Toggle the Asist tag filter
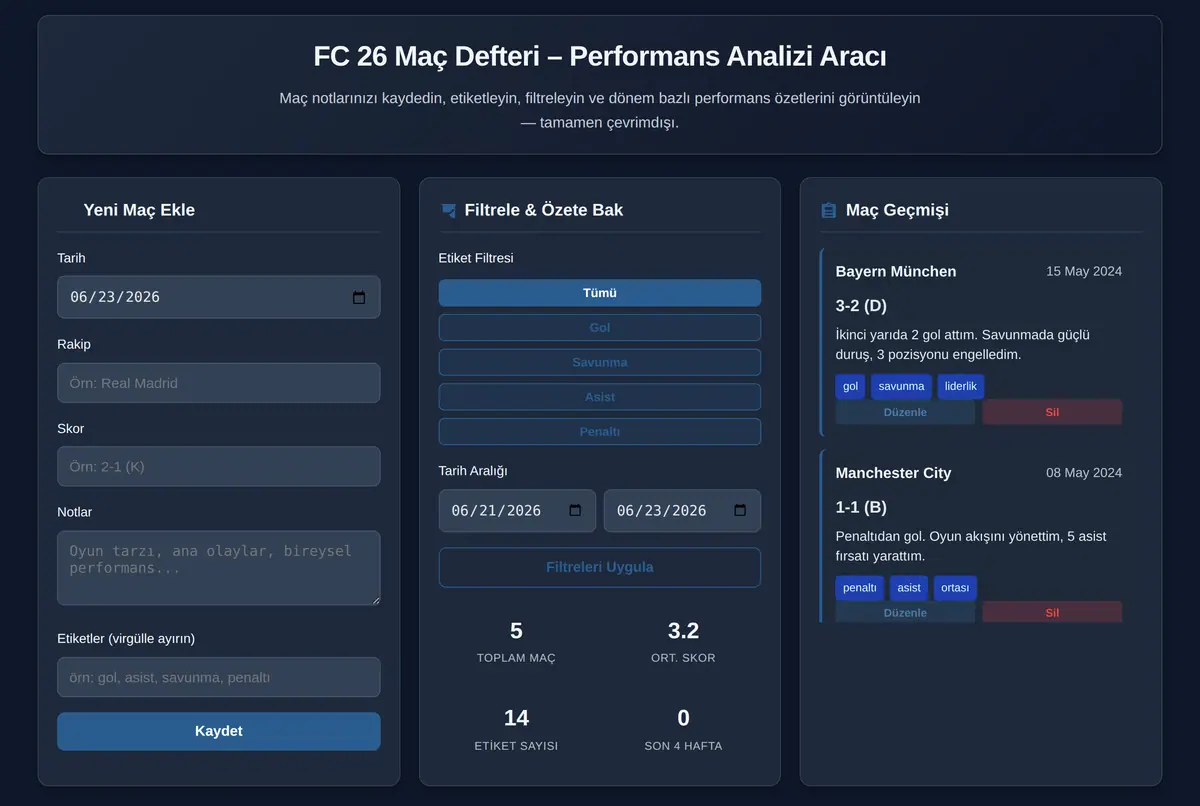1200x806 pixels. click(600, 397)
